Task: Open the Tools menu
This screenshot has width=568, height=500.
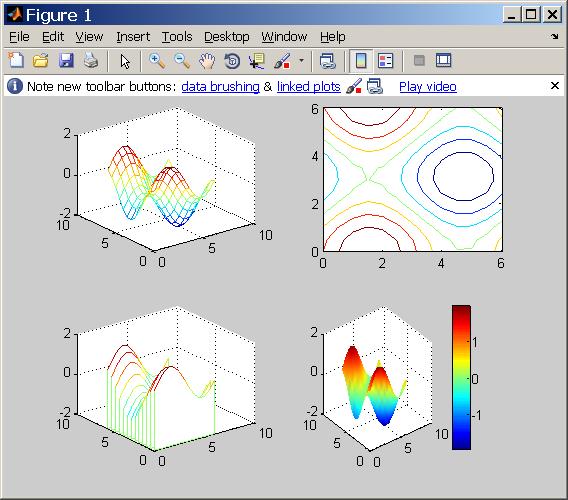Action: click(x=177, y=37)
